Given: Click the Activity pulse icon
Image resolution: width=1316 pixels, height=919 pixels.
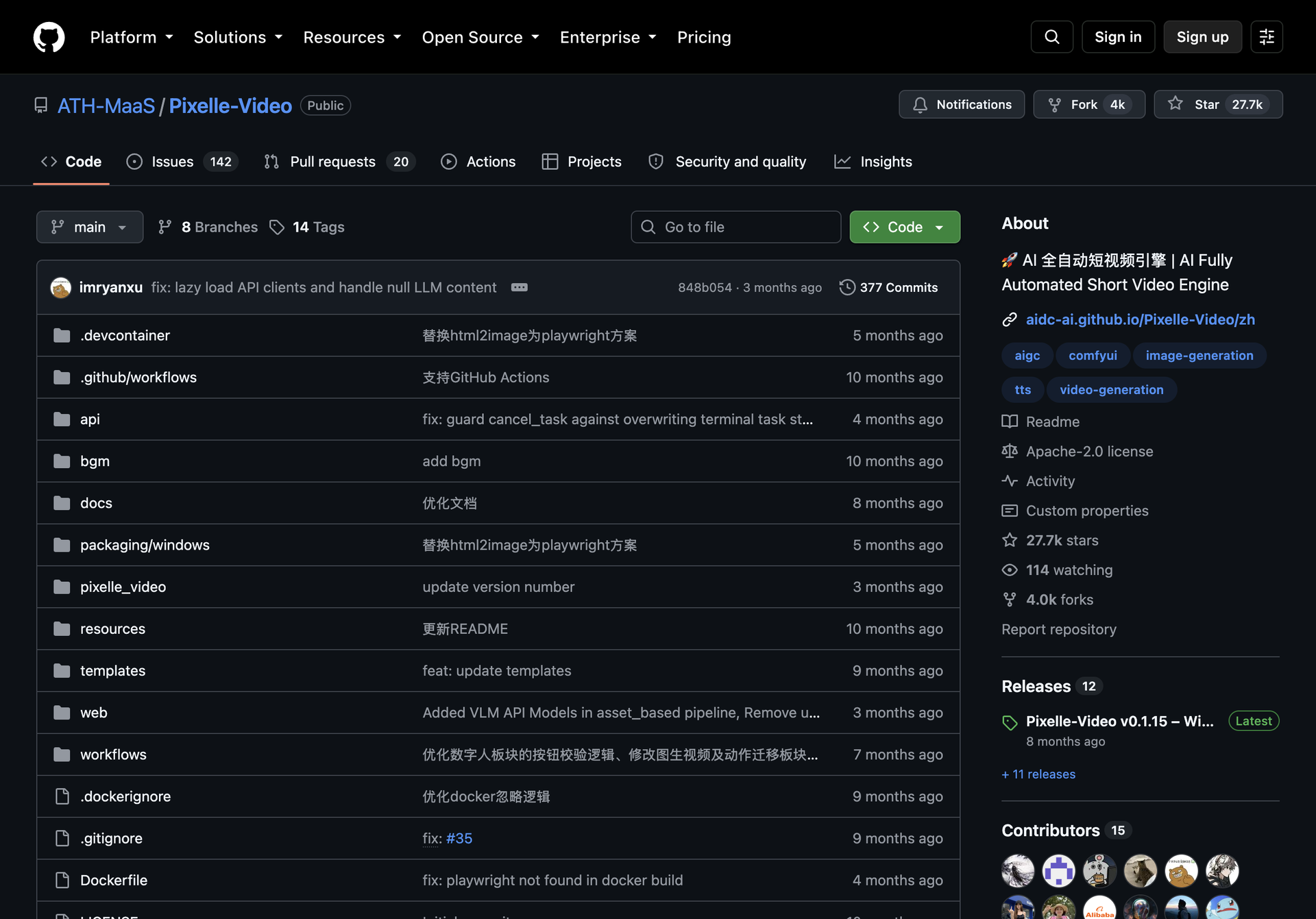Looking at the screenshot, I should (x=1010, y=480).
